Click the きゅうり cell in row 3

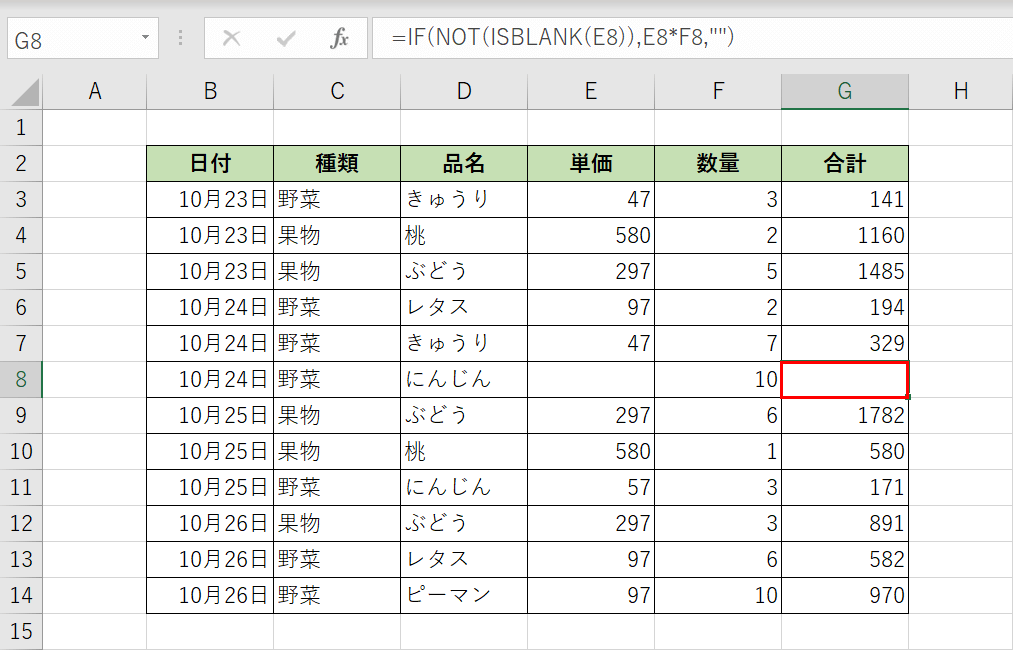tap(463, 198)
